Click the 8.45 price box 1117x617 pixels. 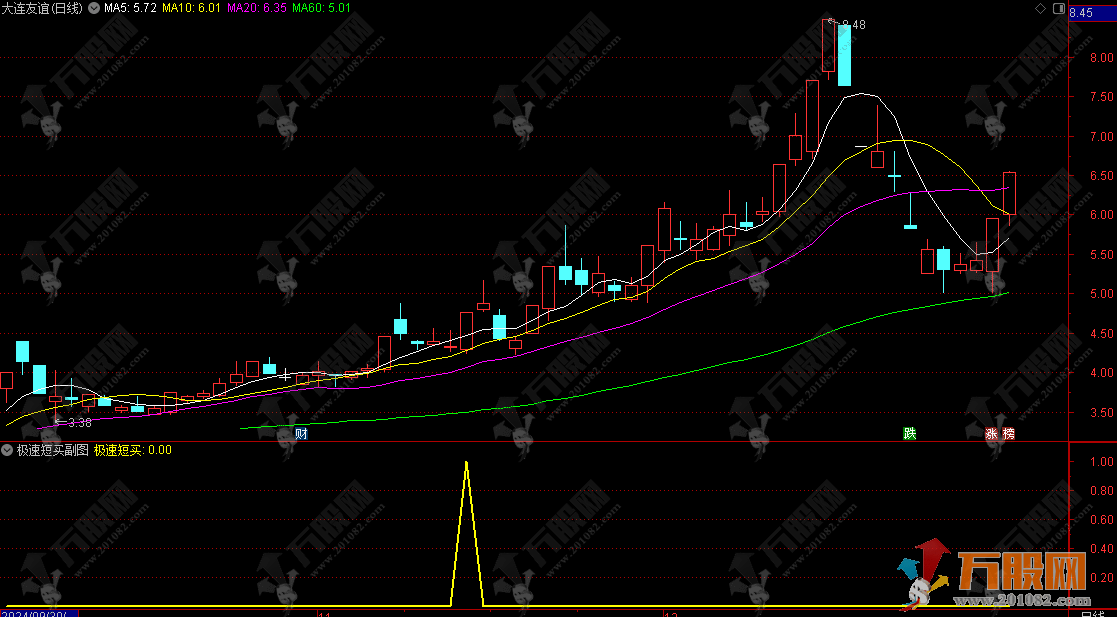click(1081, 12)
